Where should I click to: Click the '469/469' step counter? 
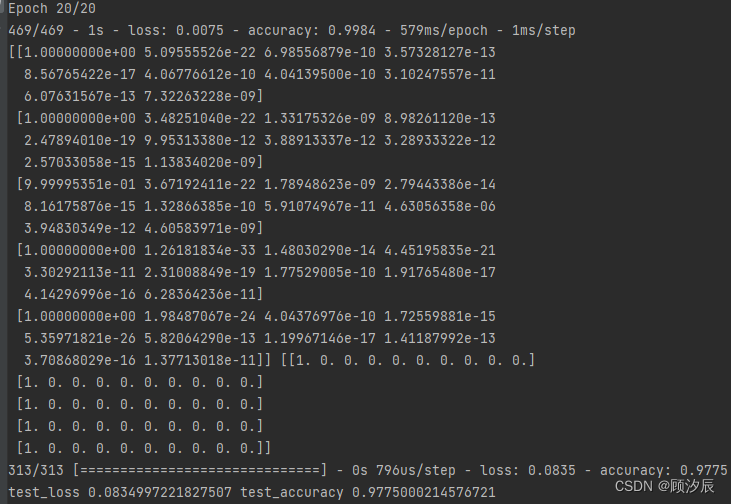(34, 31)
